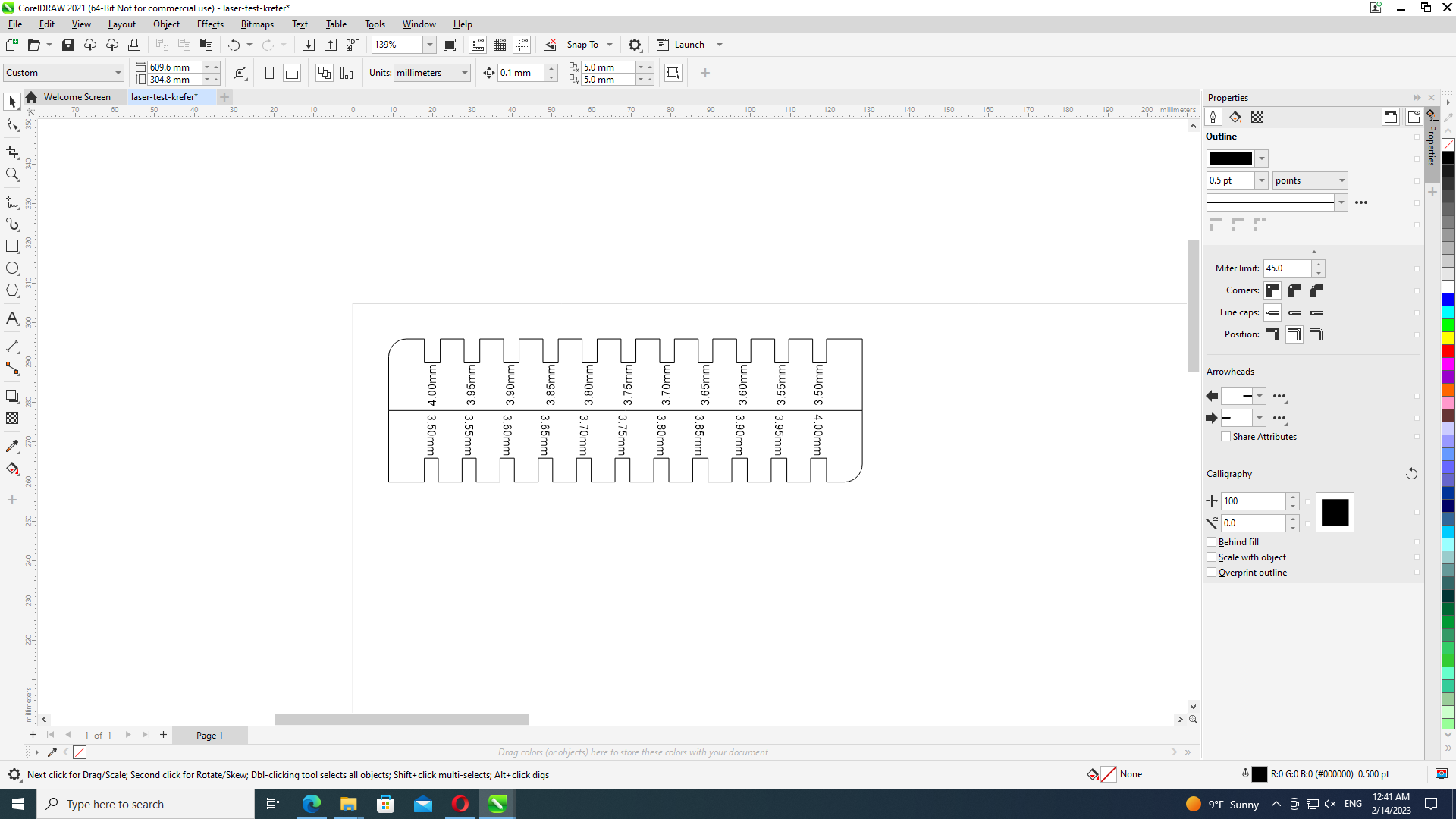
Task: Open the zoom level dropdown
Action: pos(428,45)
